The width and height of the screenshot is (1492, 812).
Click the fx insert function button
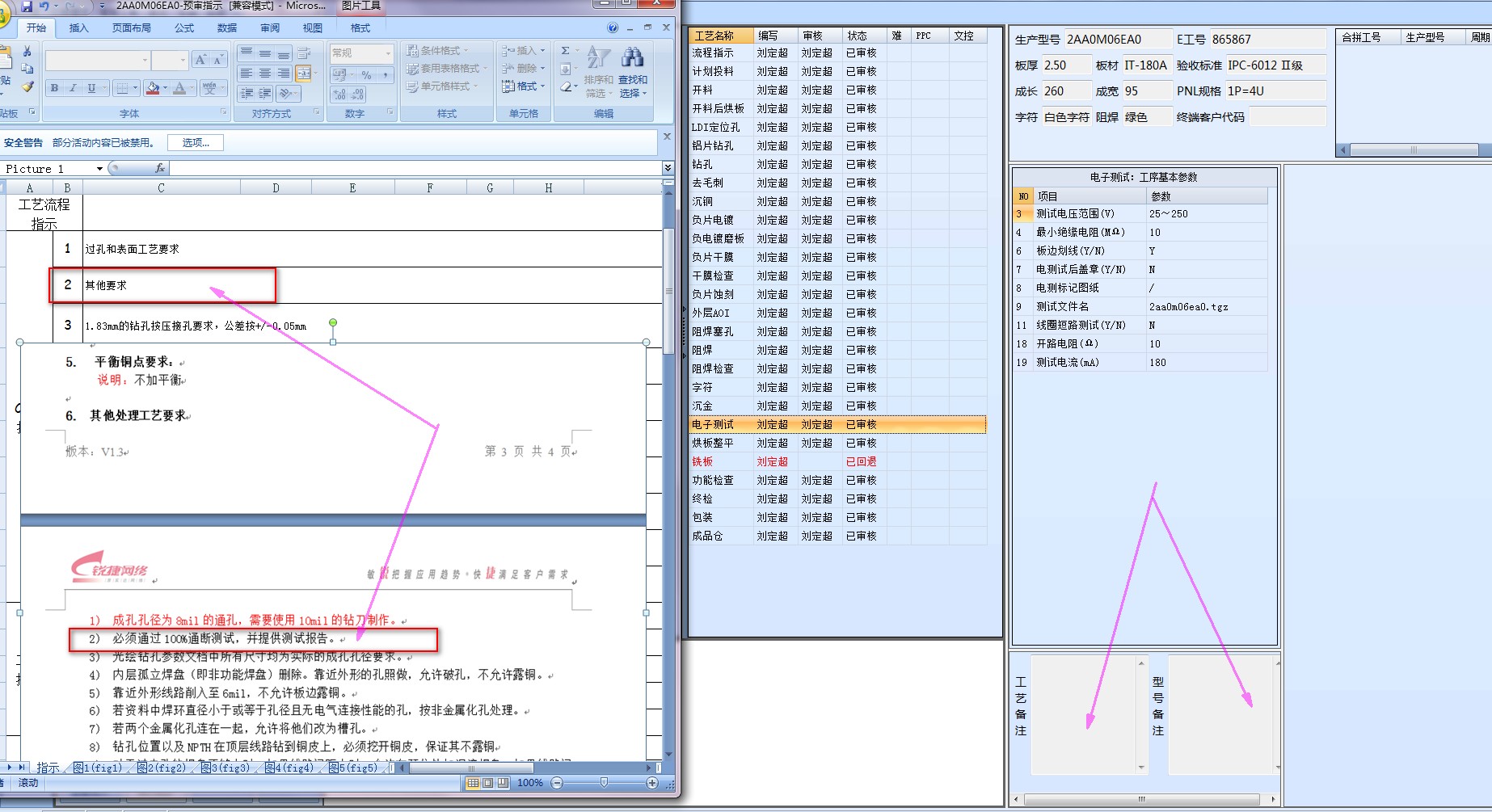pyautogui.click(x=159, y=169)
